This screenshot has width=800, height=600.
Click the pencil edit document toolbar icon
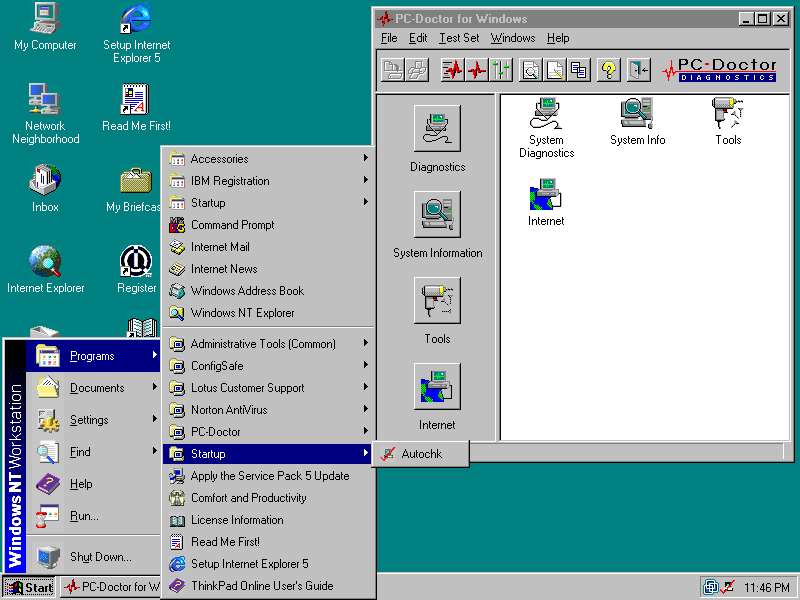(555, 69)
